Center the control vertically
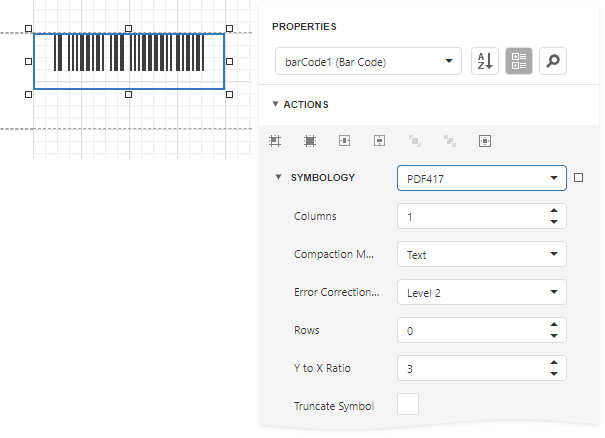605x438 pixels. 379,142
